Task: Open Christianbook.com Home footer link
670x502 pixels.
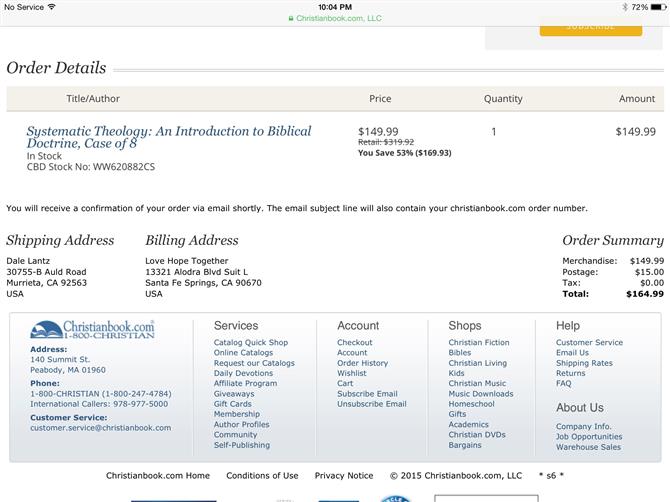Action: (158, 476)
